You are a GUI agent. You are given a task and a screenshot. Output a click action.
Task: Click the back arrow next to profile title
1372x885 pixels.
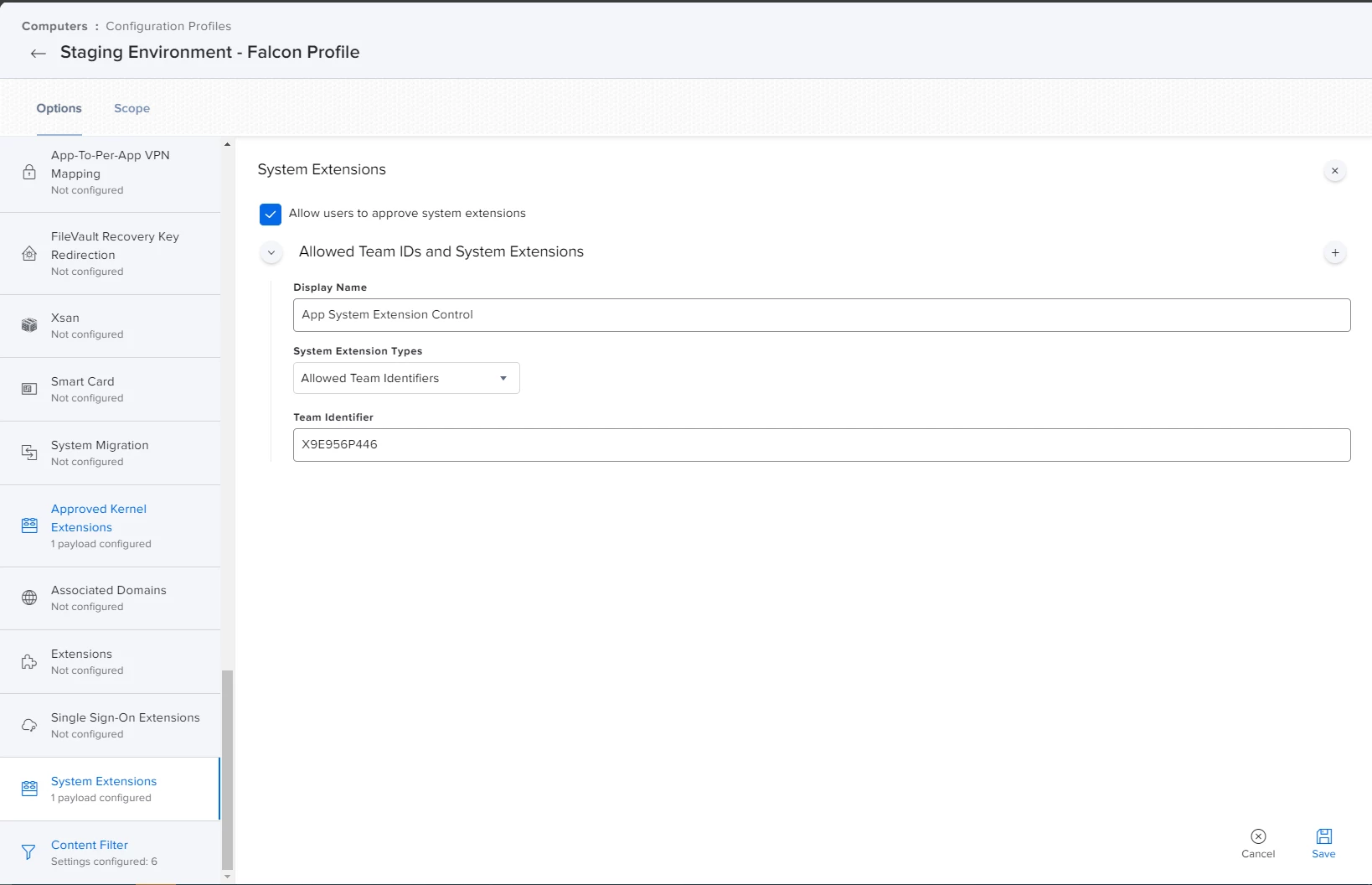tap(38, 54)
